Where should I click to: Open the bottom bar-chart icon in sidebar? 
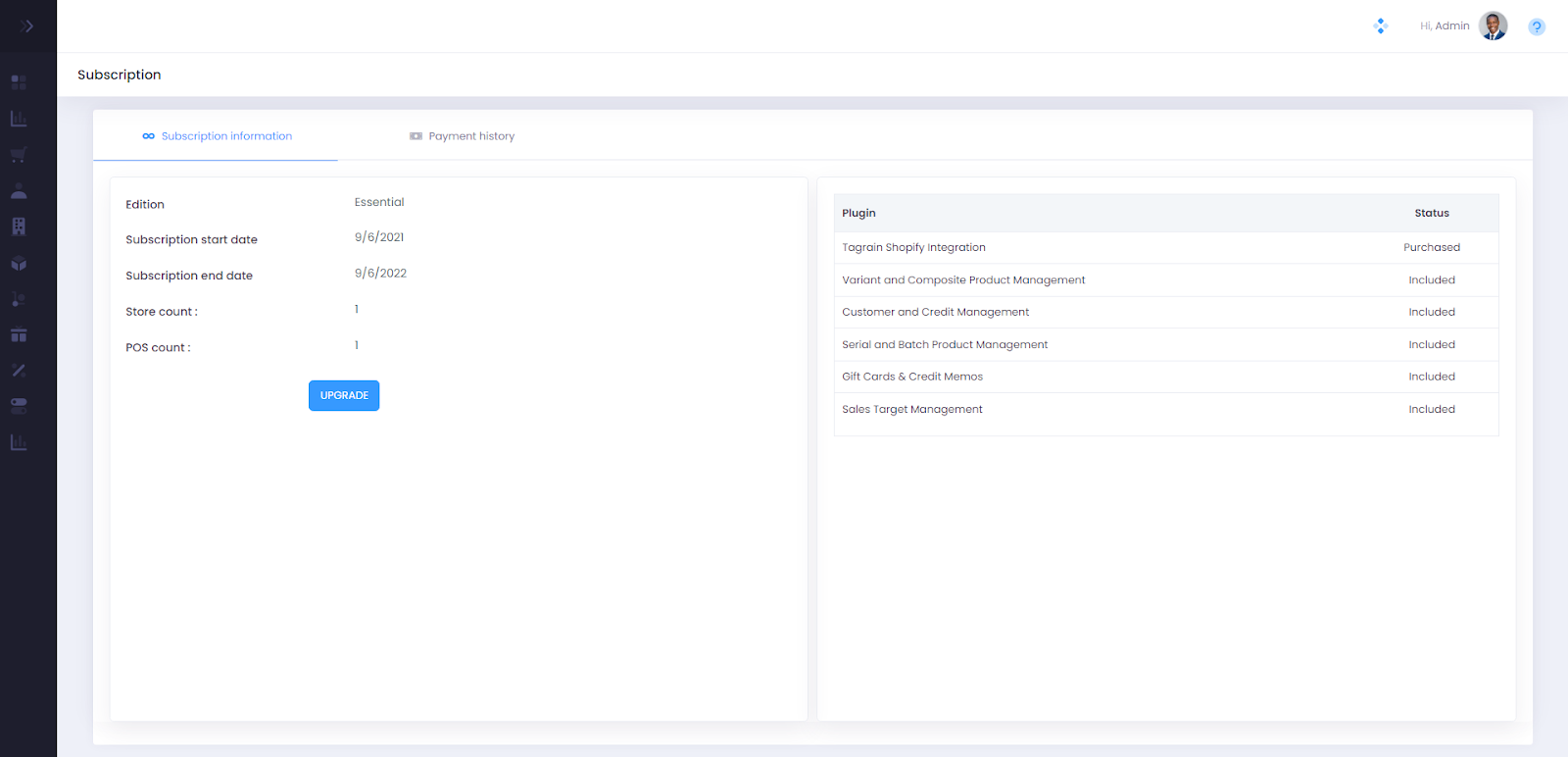click(19, 442)
